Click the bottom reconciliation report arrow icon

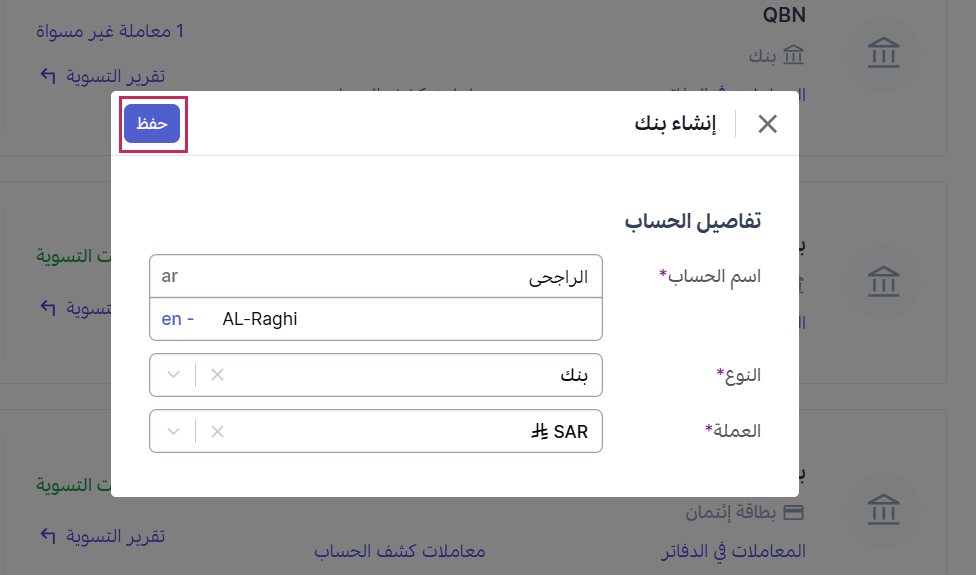(48, 536)
